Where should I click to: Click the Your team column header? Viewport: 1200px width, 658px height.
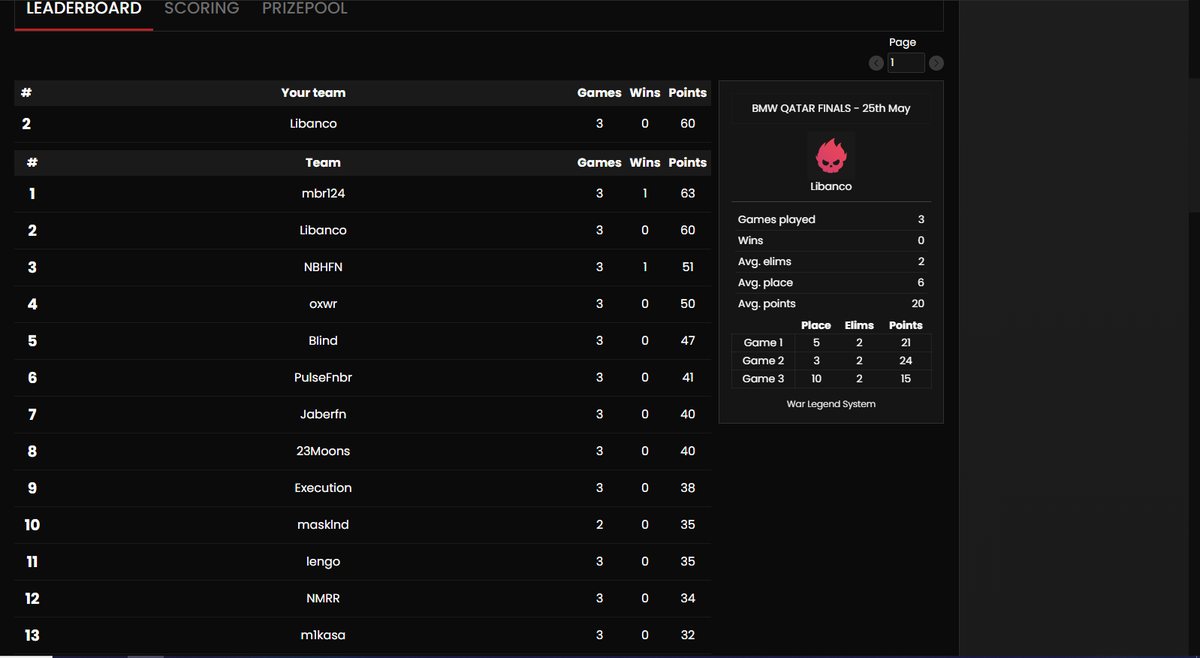[x=313, y=93]
